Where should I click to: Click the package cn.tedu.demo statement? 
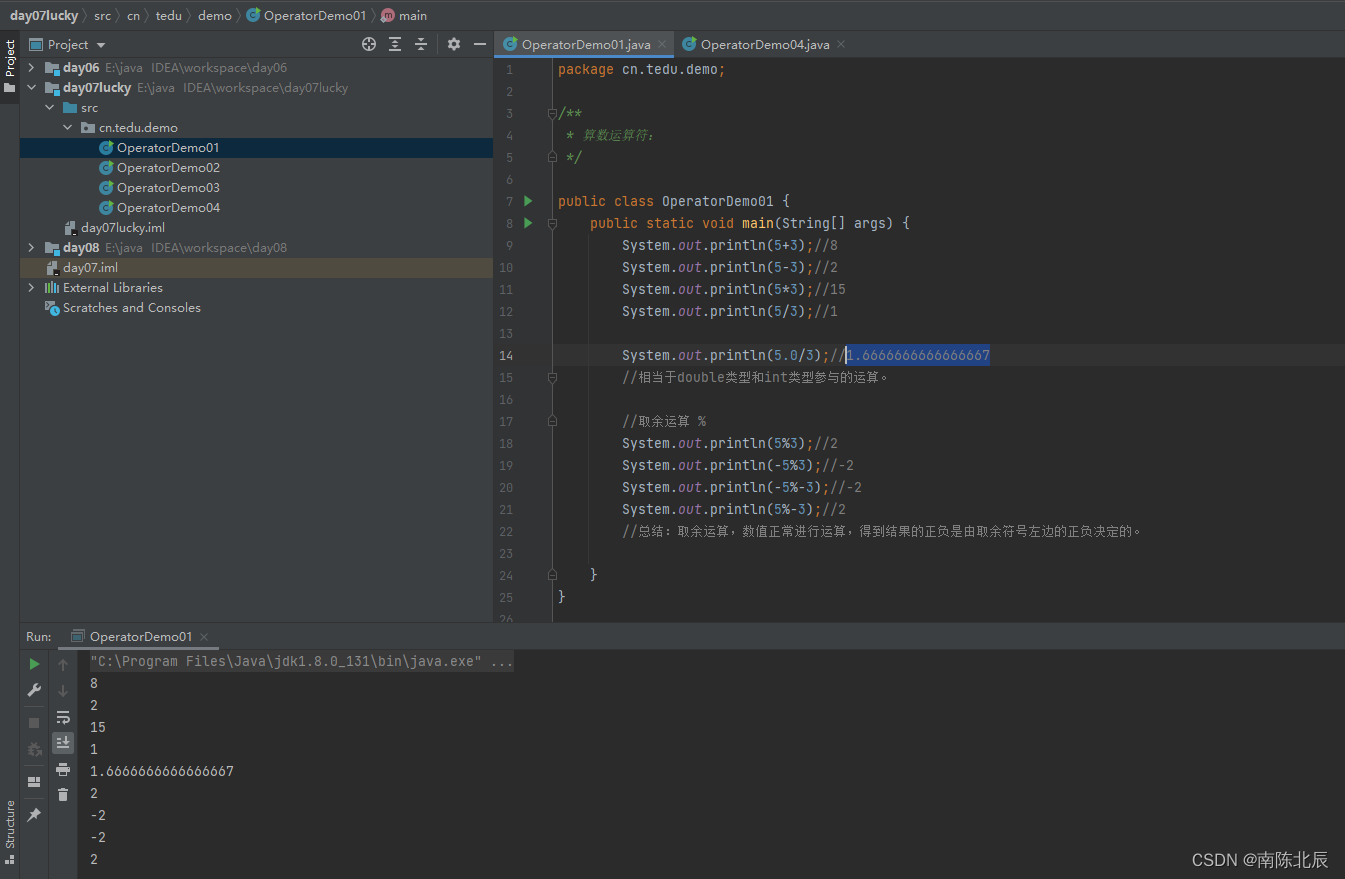pyautogui.click(x=641, y=70)
